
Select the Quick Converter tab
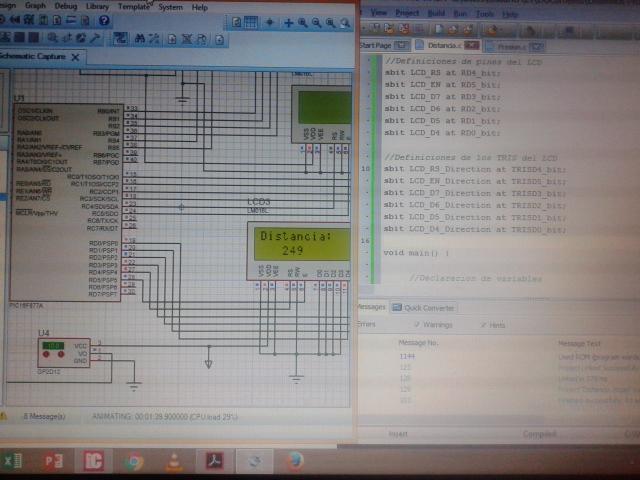click(x=424, y=308)
